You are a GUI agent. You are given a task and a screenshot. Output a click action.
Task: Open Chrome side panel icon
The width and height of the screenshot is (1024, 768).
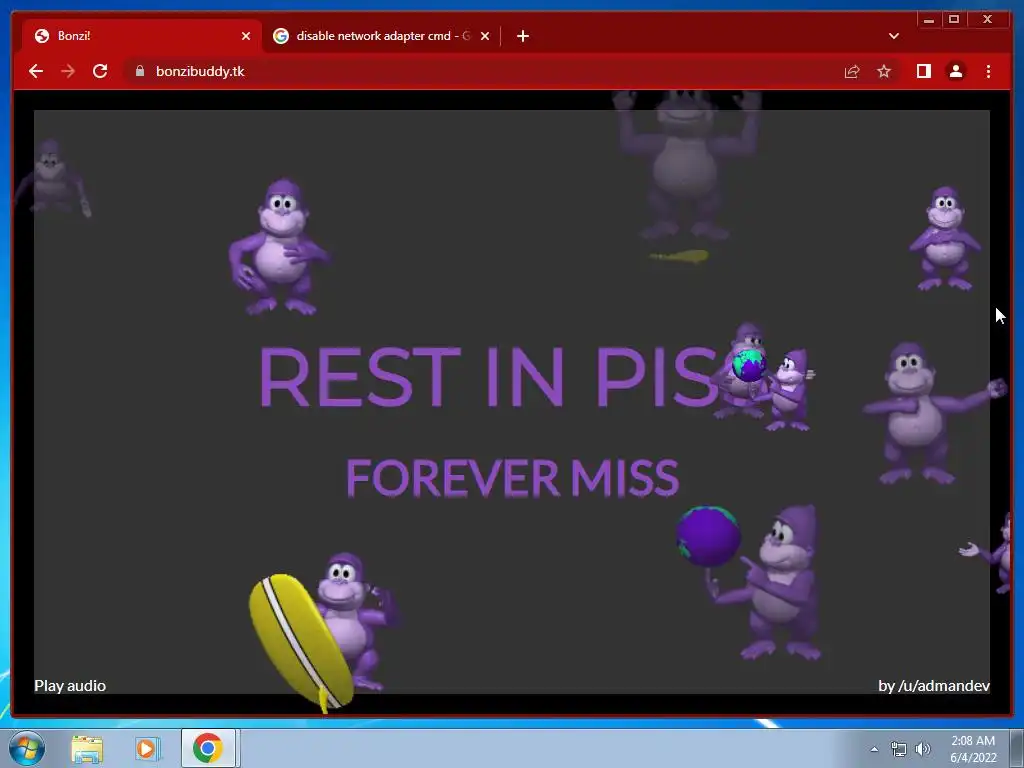click(923, 71)
